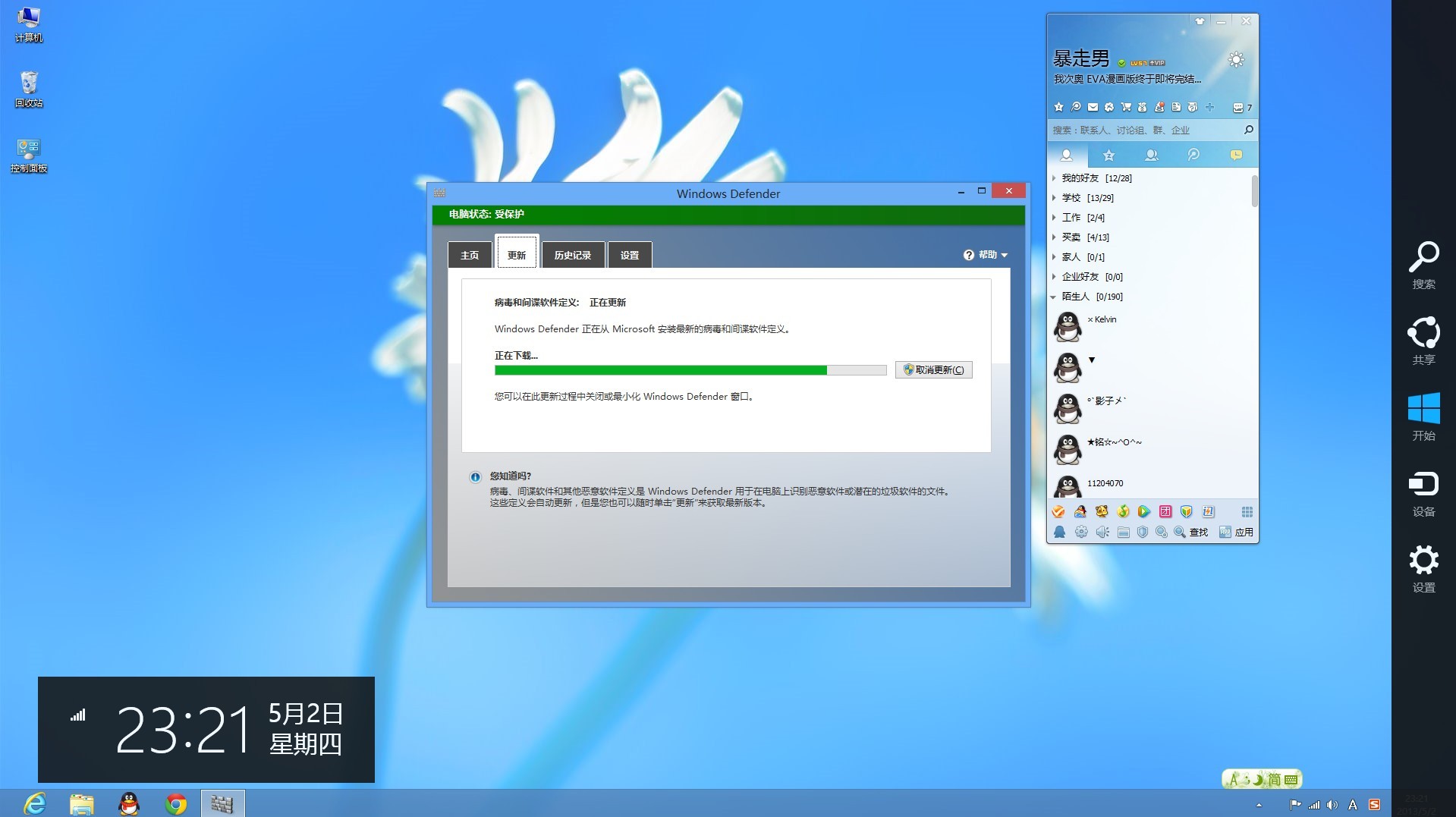Screen dimensions: 1456x817
Task: Click the 开始 Start charm
Action: [1423, 416]
